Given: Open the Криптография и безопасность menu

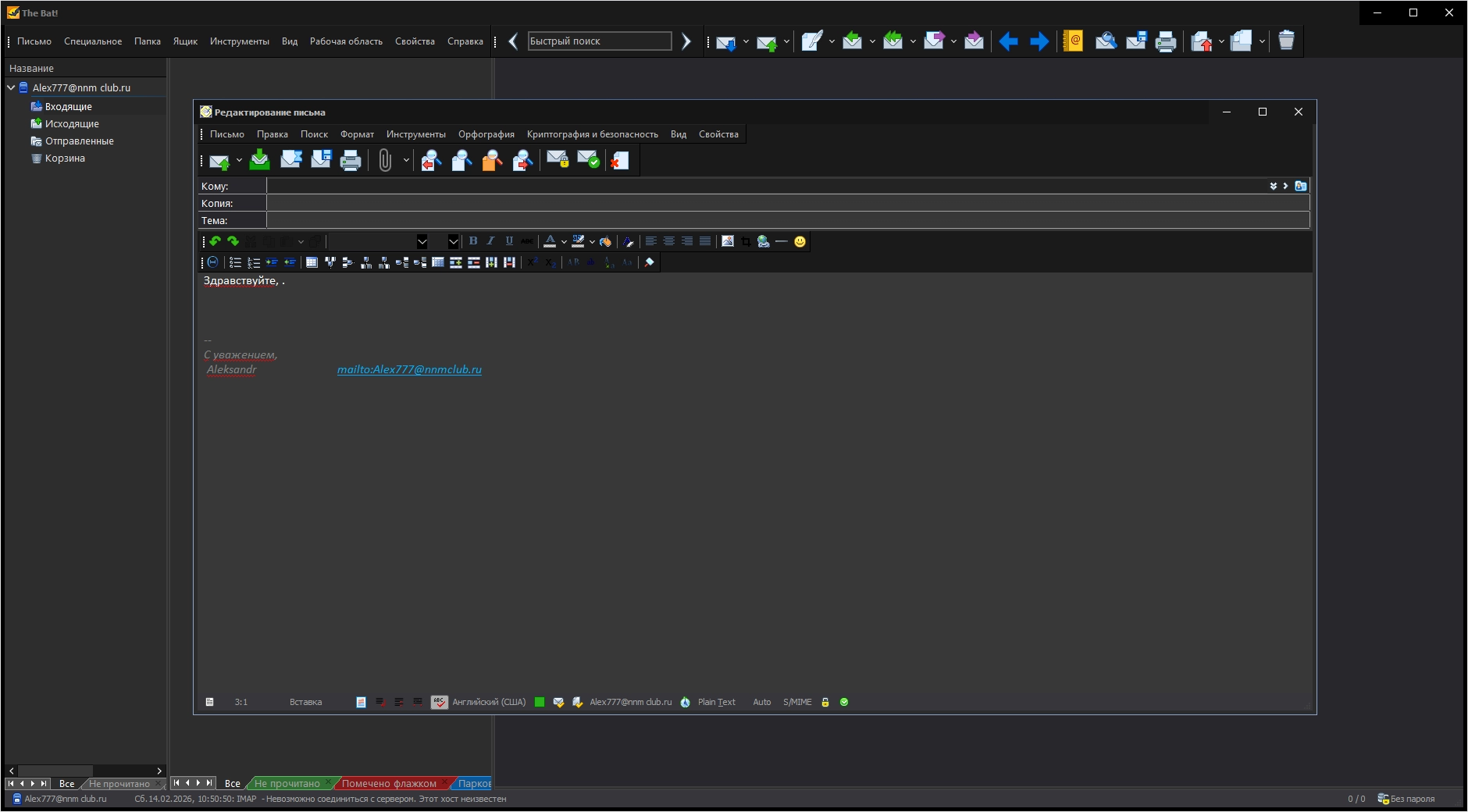Looking at the screenshot, I should click(592, 134).
